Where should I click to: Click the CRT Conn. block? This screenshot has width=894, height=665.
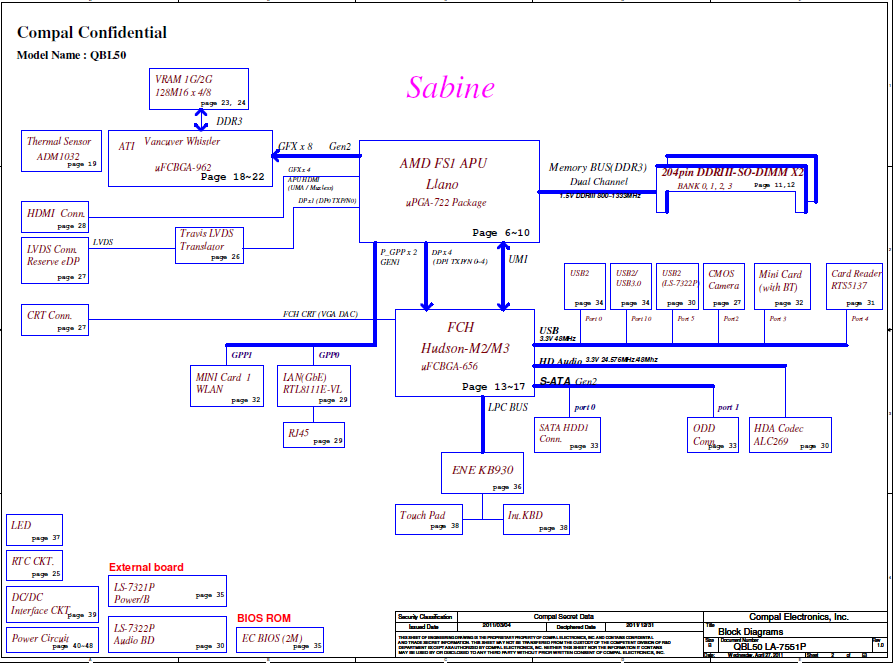pyautogui.click(x=55, y=319)
